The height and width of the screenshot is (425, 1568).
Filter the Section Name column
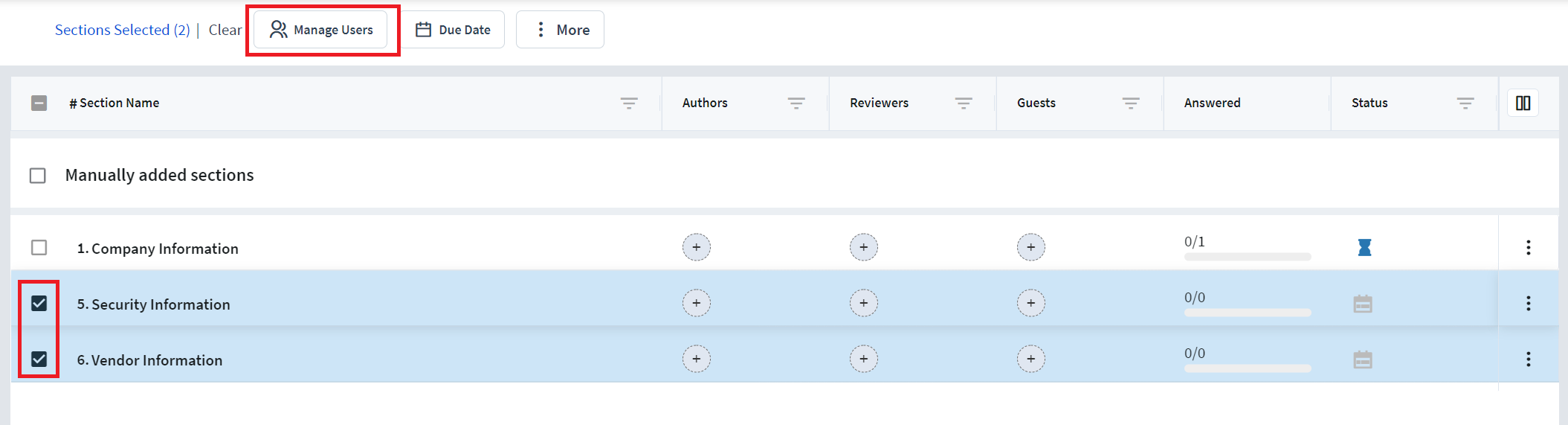(x=629, y=103)
